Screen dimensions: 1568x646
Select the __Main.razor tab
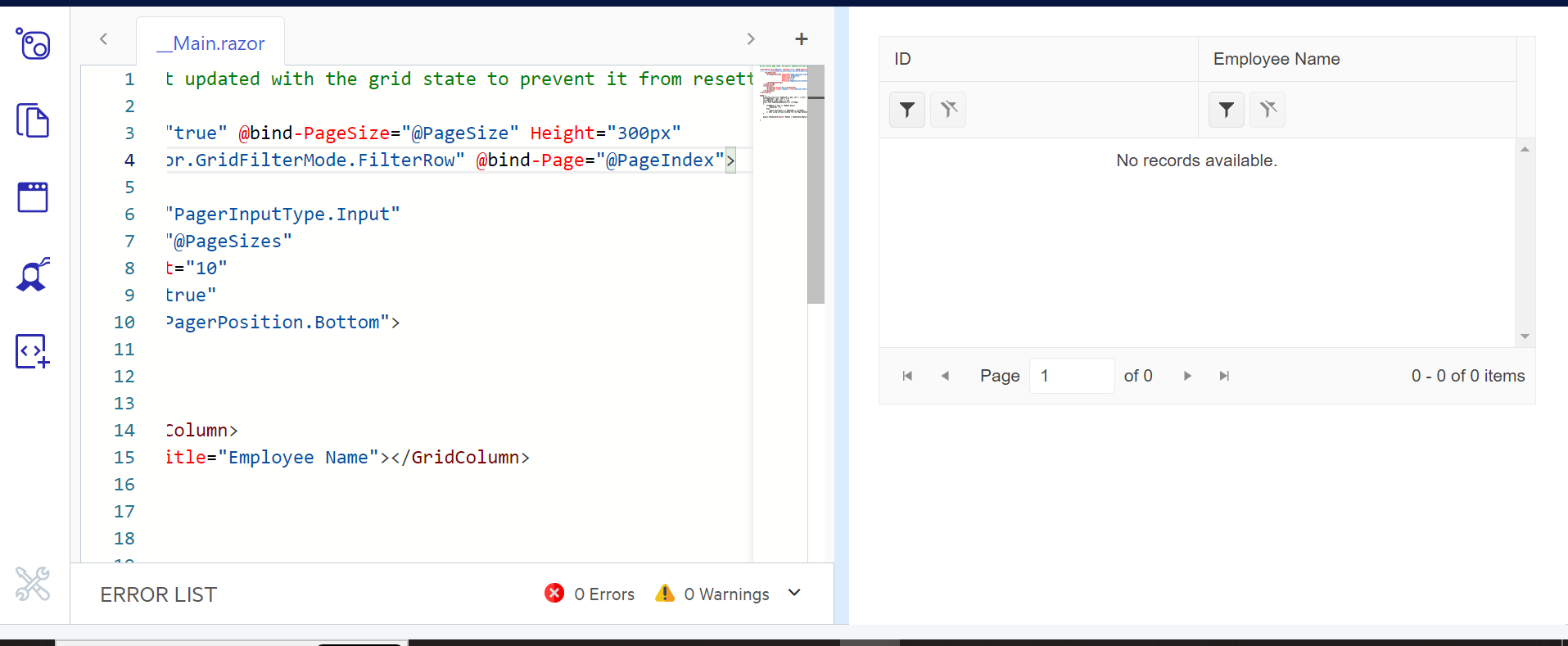211,43
